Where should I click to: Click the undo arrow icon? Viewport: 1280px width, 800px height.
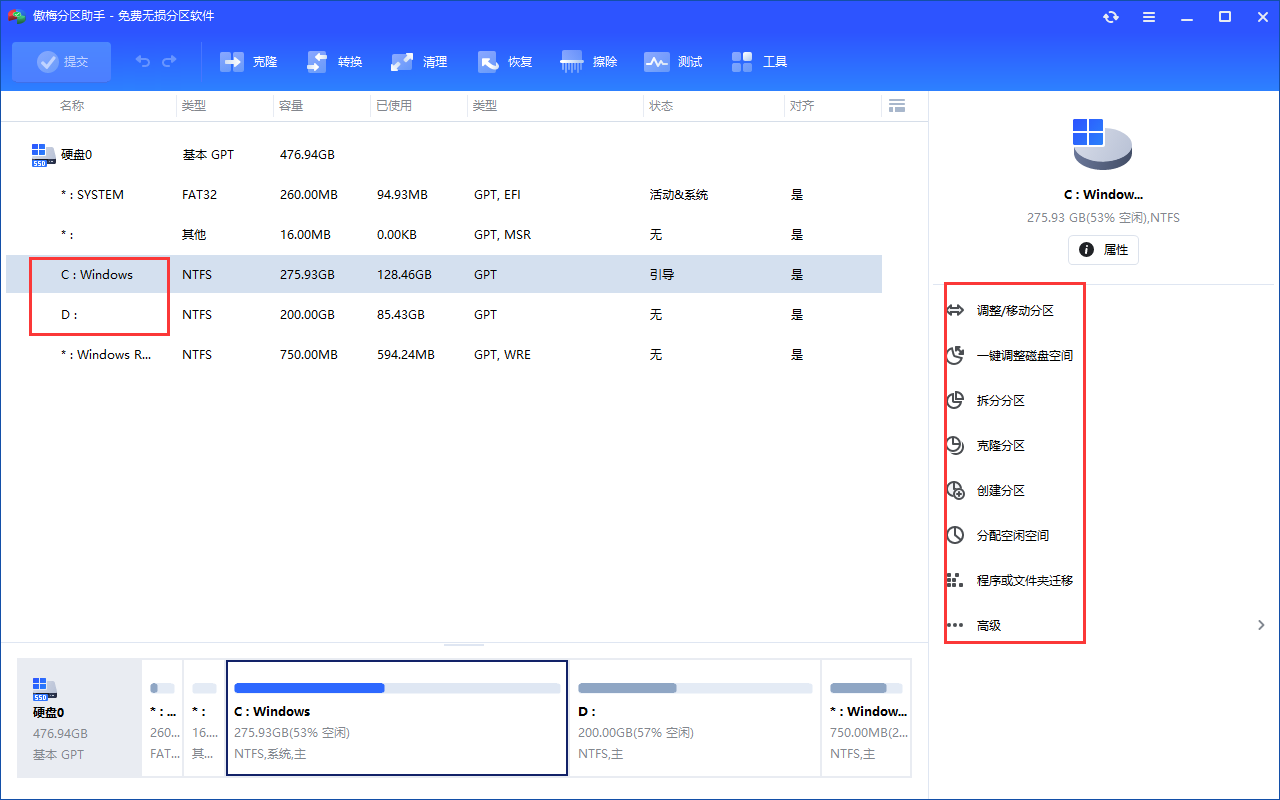[143, 62]
